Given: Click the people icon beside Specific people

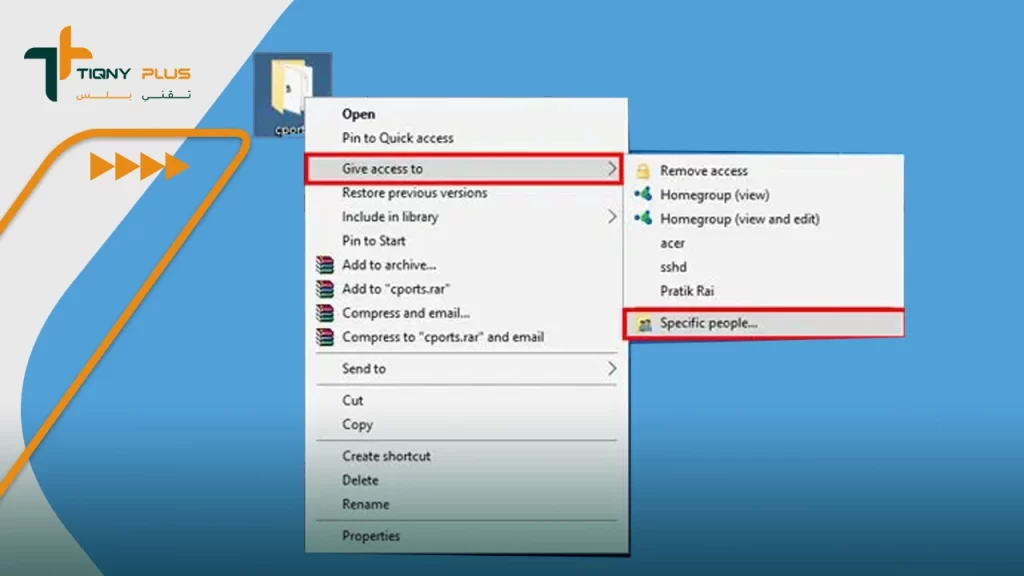Looking at the screenshot, I should (643, 324).
